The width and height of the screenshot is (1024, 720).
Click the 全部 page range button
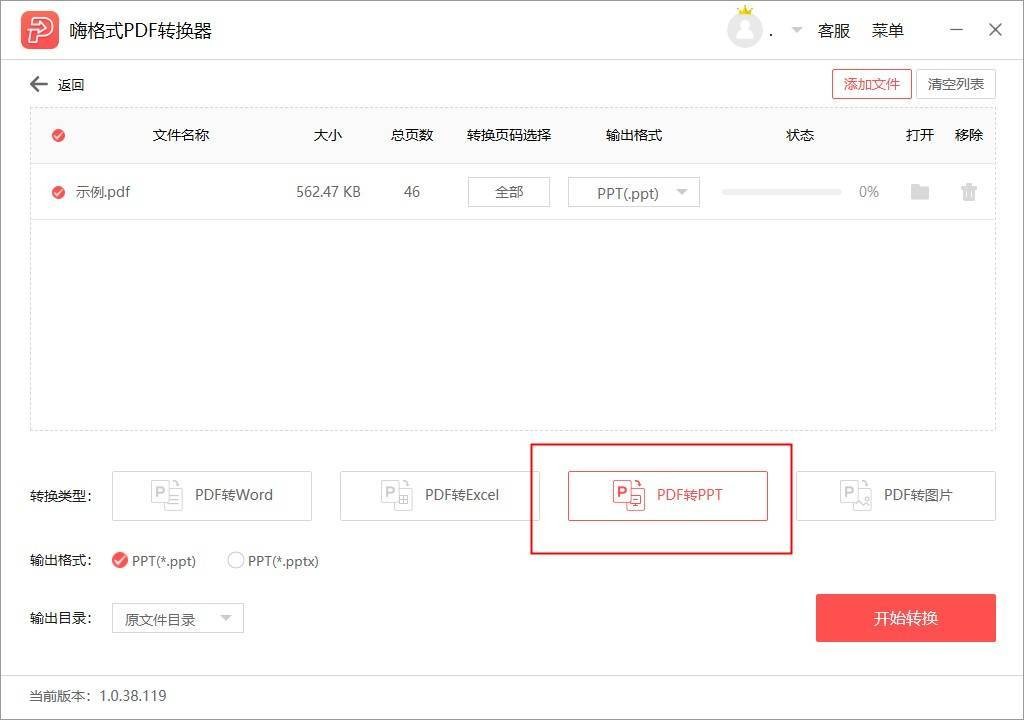pos(509,192)
